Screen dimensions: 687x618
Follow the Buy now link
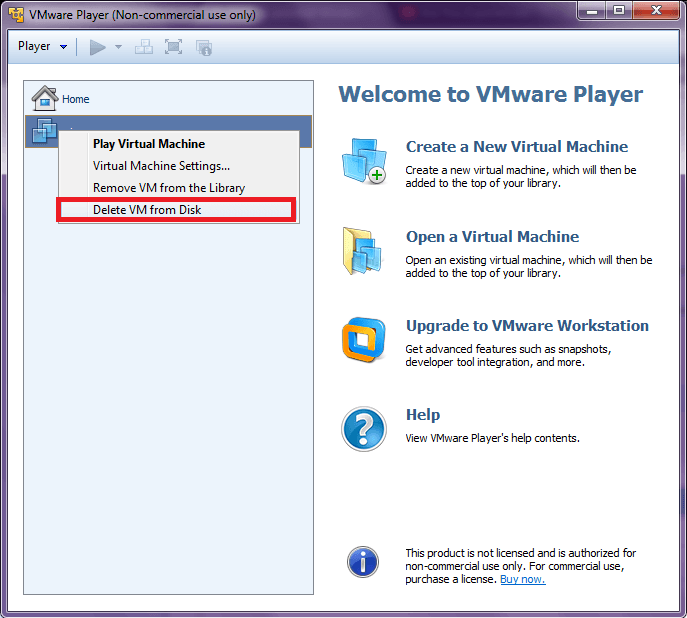[x=523, y=579]
